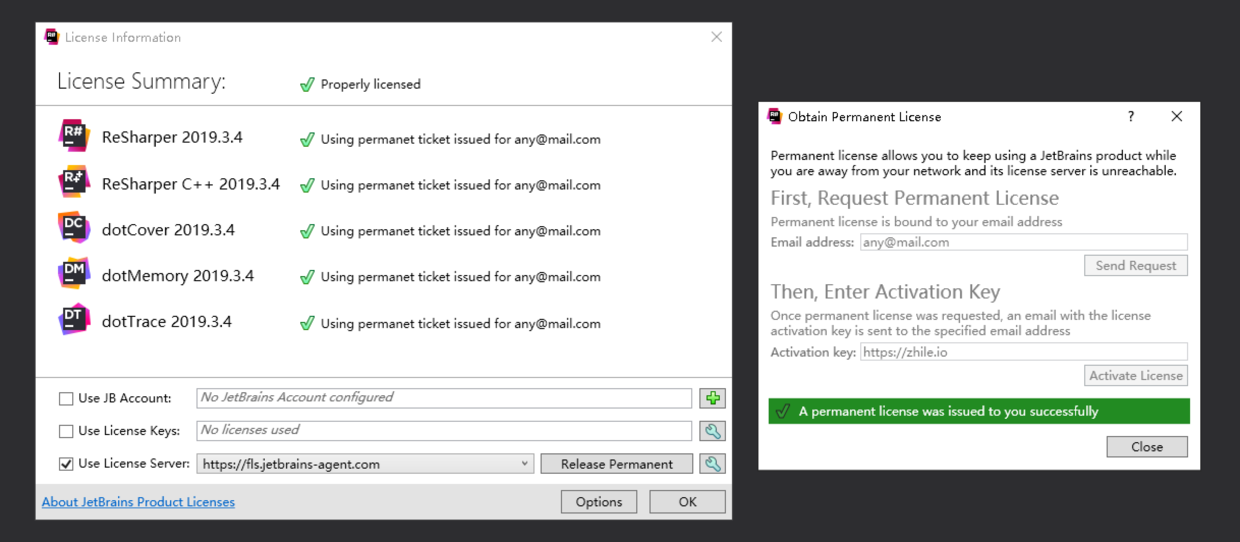
Task: Click the checkmark icon in dotTrace row
Action: pyautogui.click(x=307, y=323)
